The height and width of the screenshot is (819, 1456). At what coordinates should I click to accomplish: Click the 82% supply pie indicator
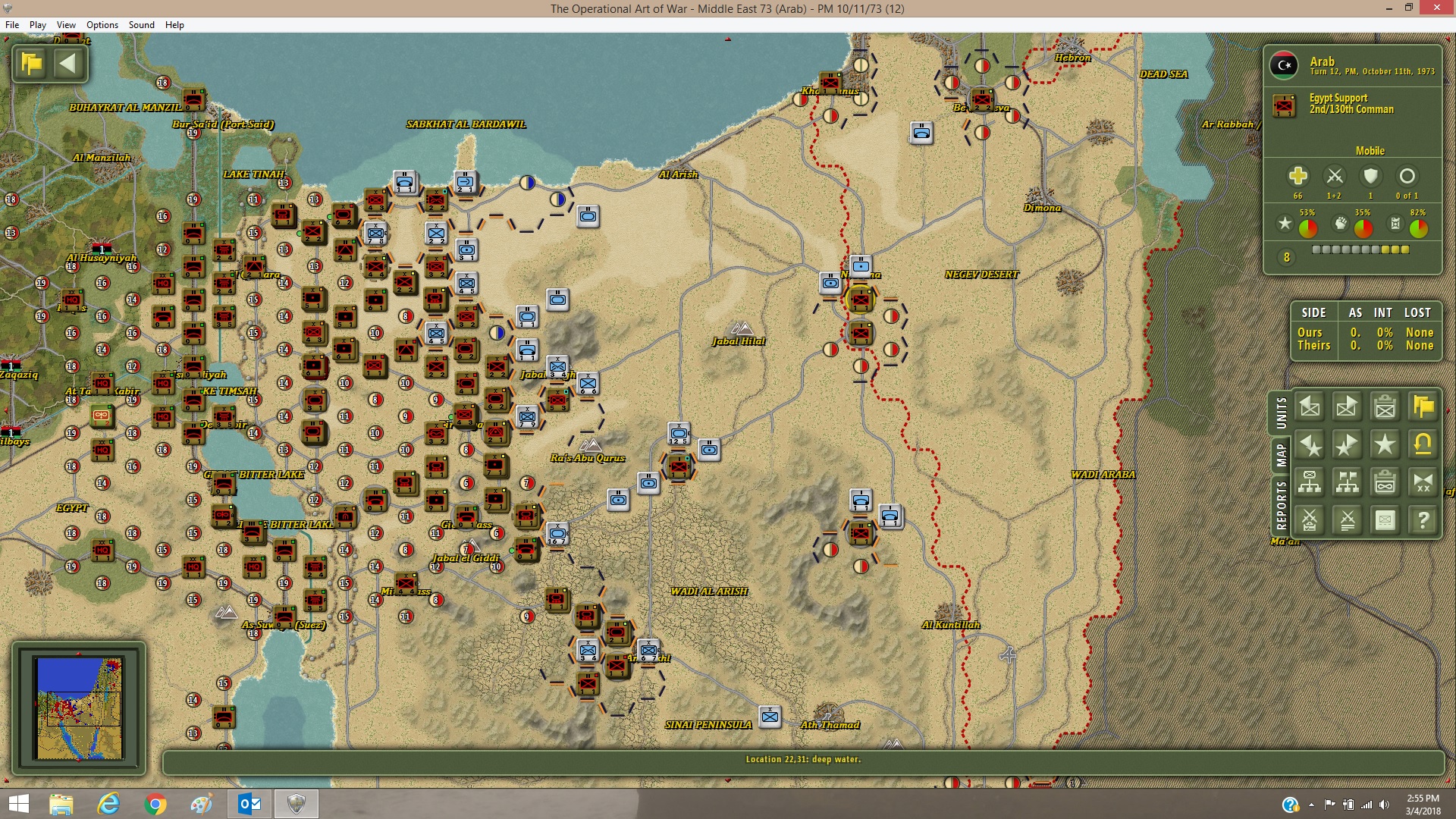click(x=1418, y=227)
